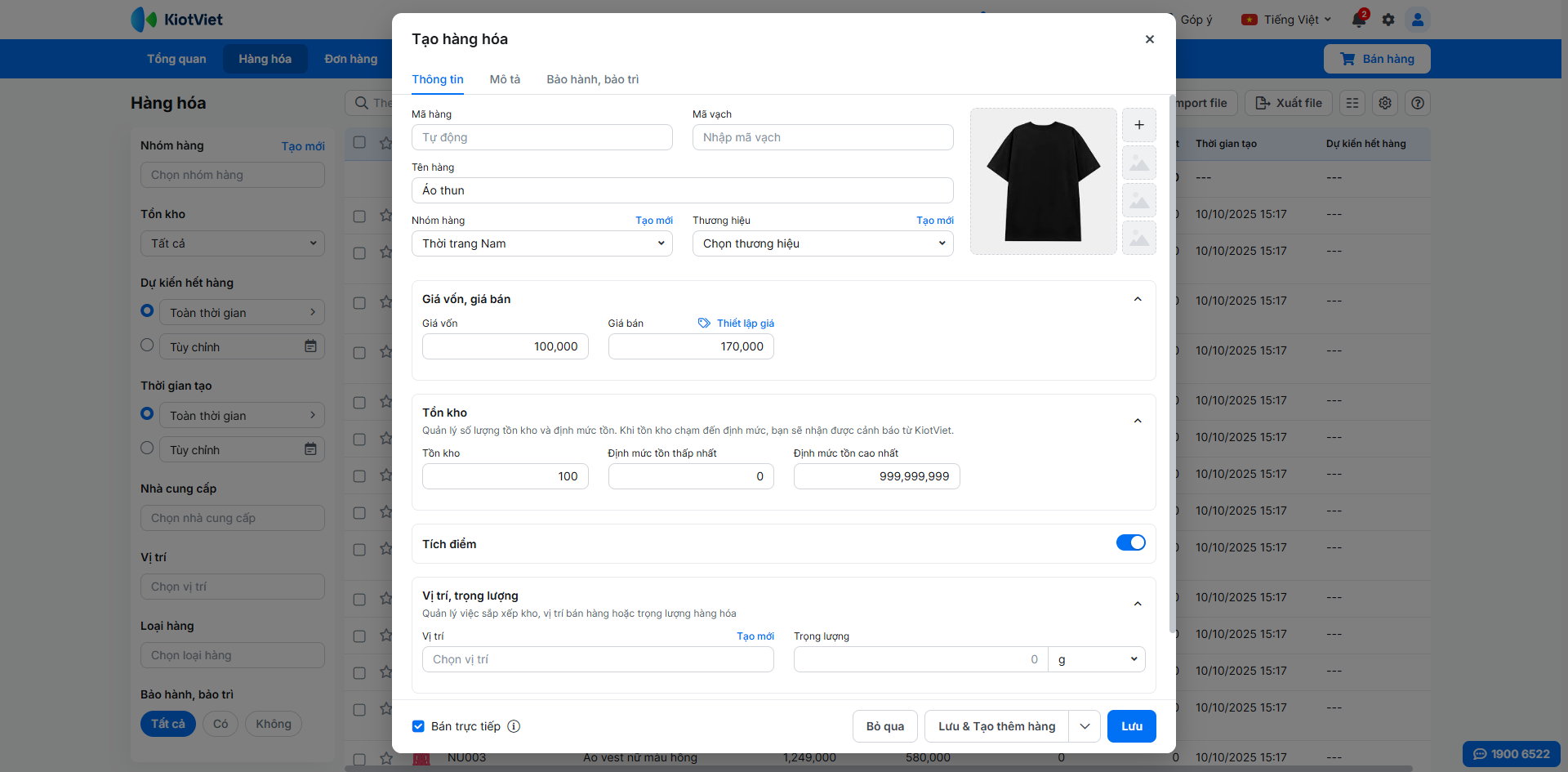Screen dimensions: 1568x772
Task: Toggle the Tích điểm switch off
Action: coord(1130,543)
